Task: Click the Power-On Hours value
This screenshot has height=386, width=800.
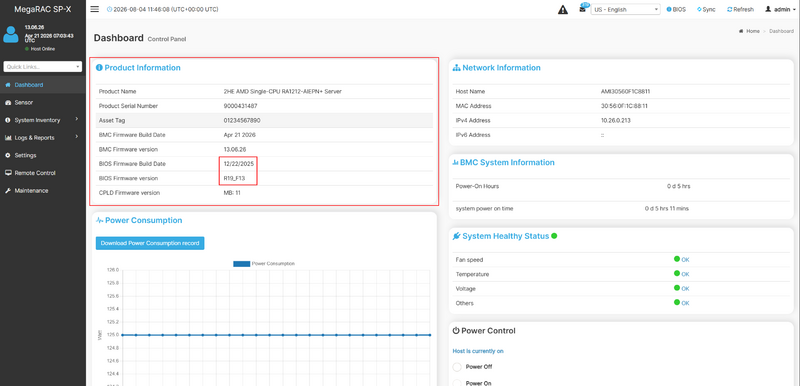Action: click(679, 186)
